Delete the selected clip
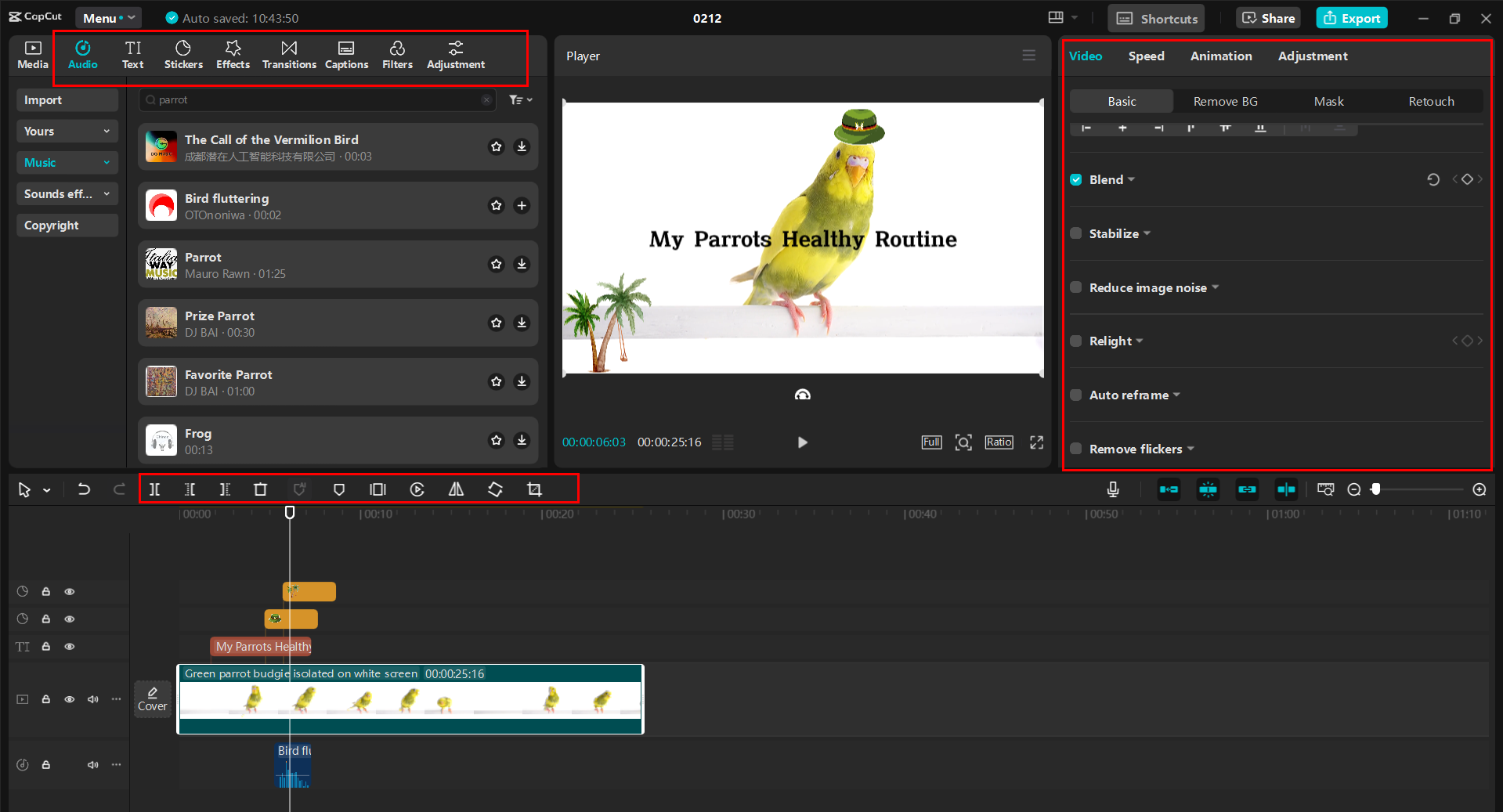The image size is (1503, 812). [261, 489]
